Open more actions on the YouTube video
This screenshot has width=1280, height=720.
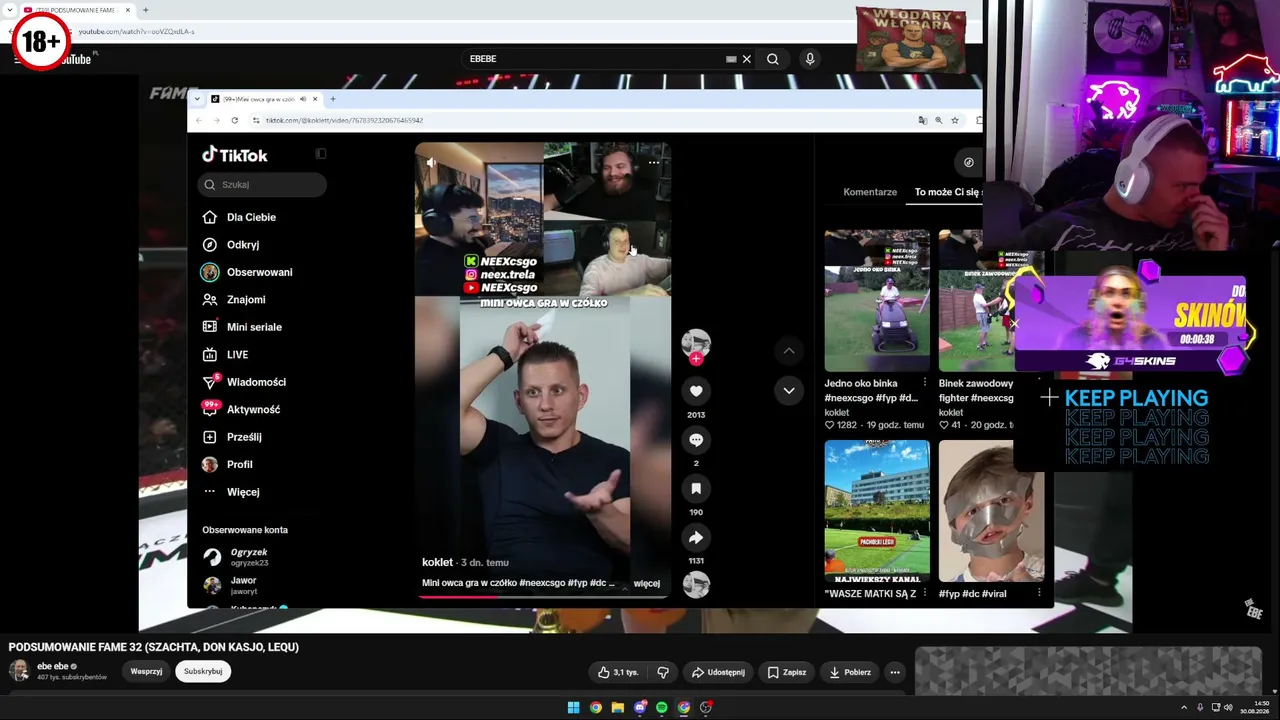(895, 672)
